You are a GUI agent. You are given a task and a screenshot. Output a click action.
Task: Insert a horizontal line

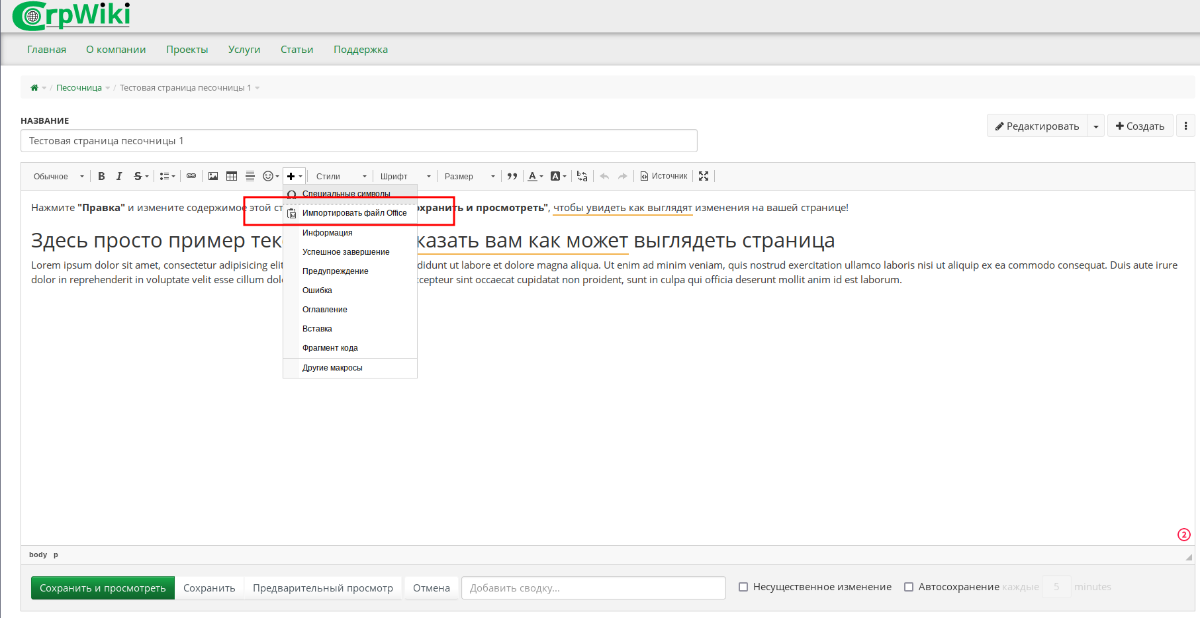pos(250,176)
